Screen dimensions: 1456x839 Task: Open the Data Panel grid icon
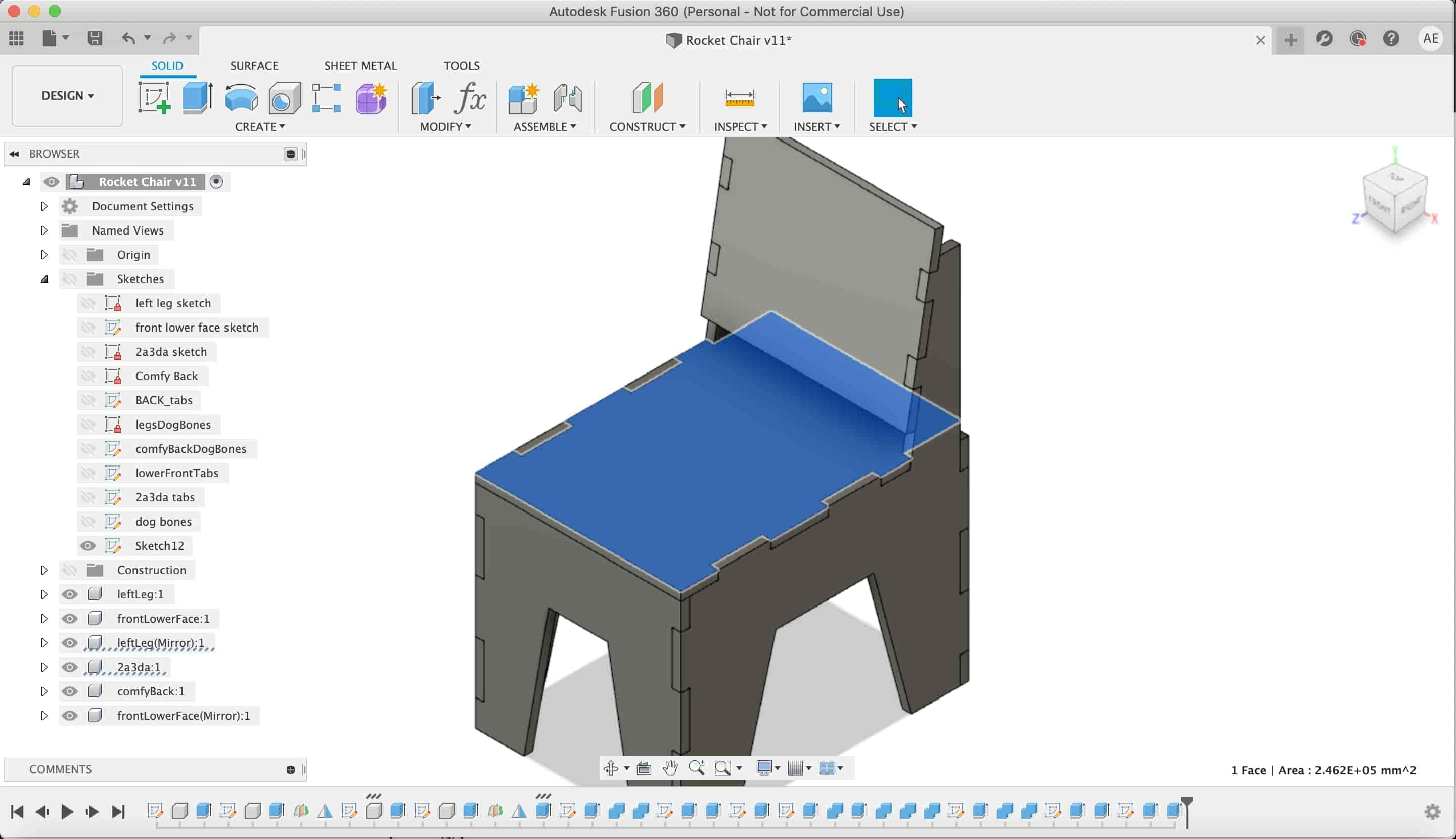click(x=16, y=38)
